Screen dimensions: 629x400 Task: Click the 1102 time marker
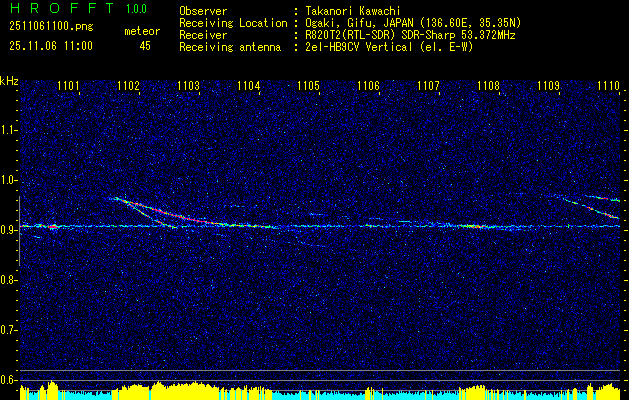click(x=128, y=85)
